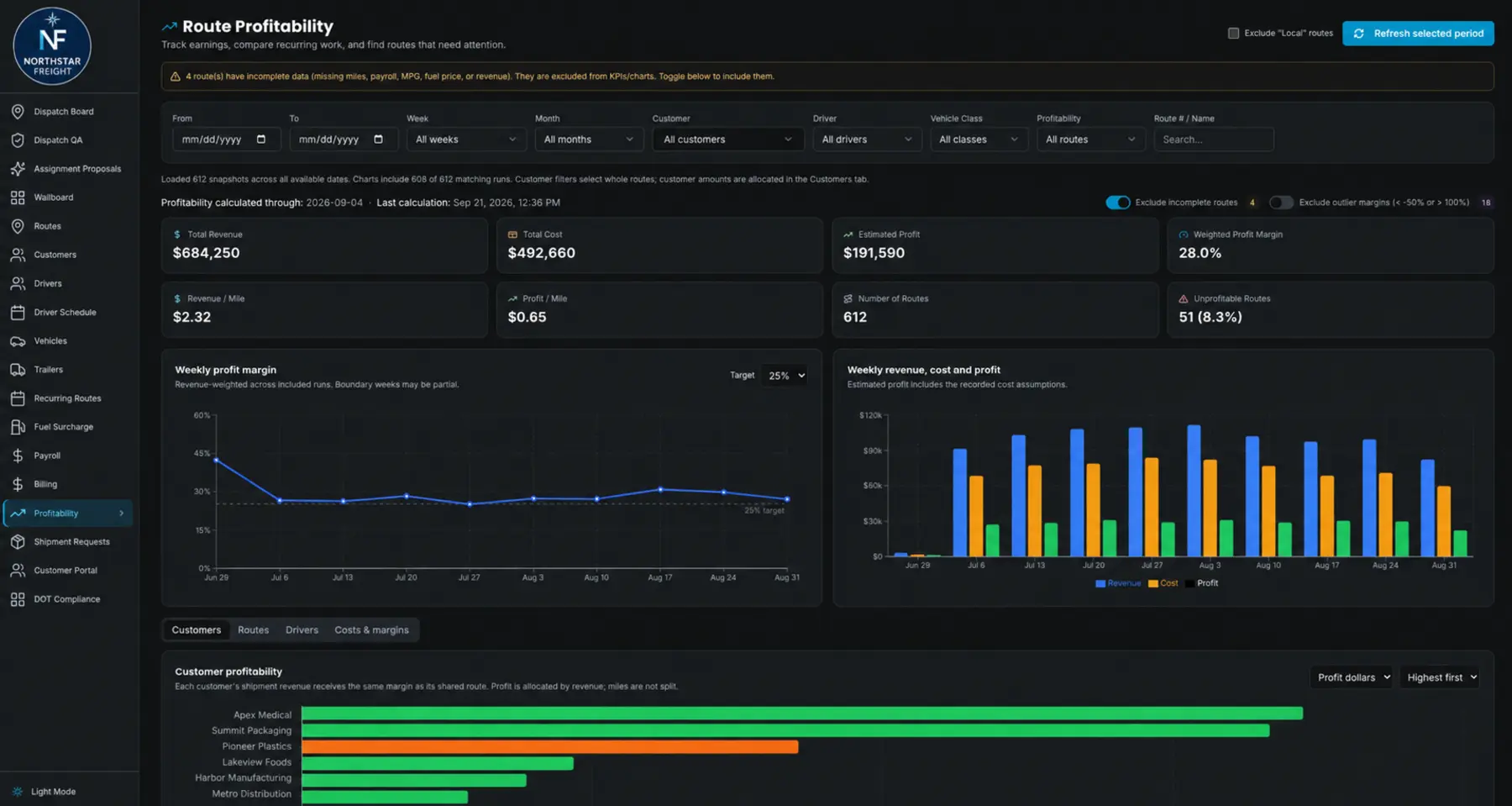
Task: Focus the Route # / Name search box
Action: point(1214,140)
